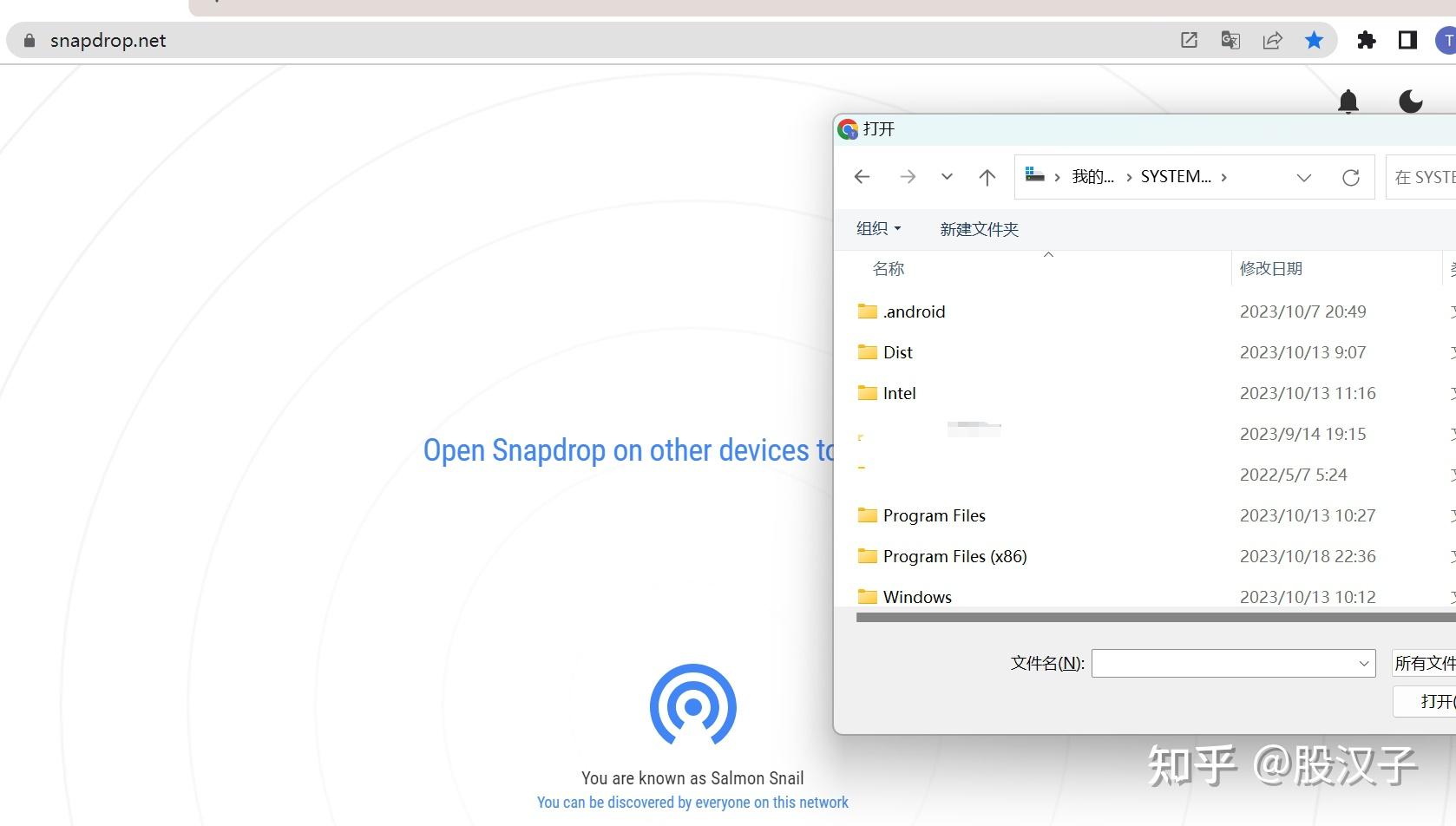Expand chevron after SYSTEM... breadcrumb
This screenshot has height=826, width=1456.
click(1224, 177)
